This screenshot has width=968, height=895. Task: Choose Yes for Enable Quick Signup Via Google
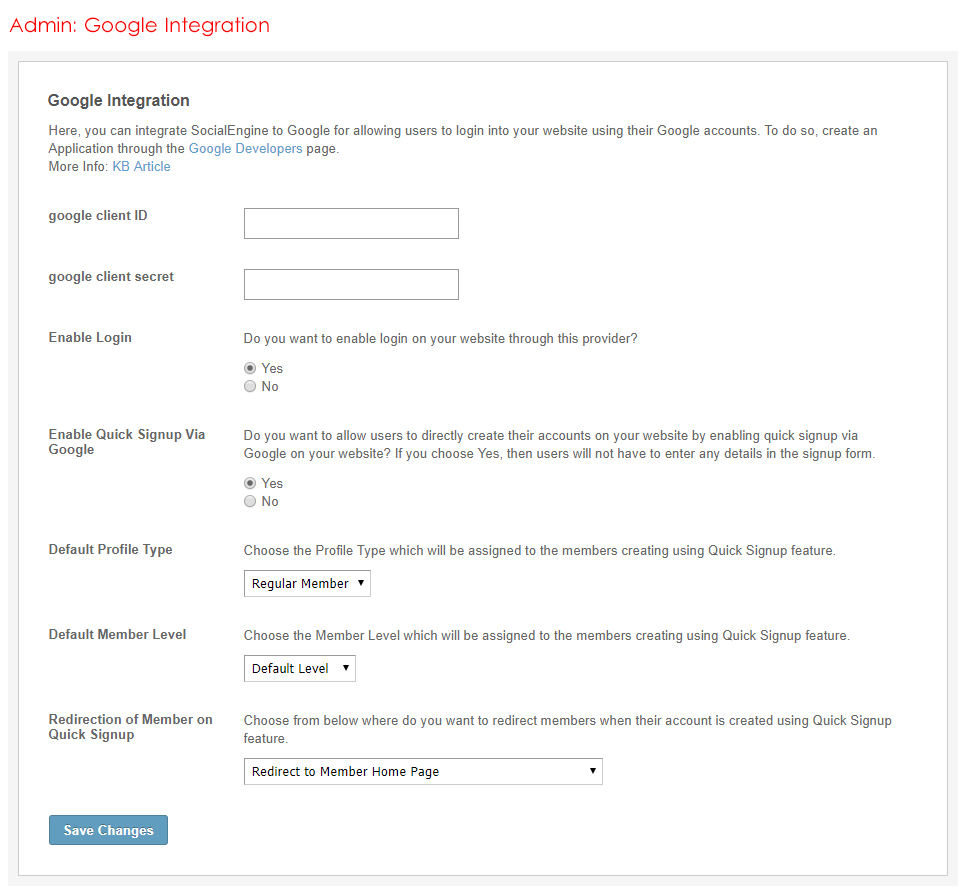click(250, 483)
